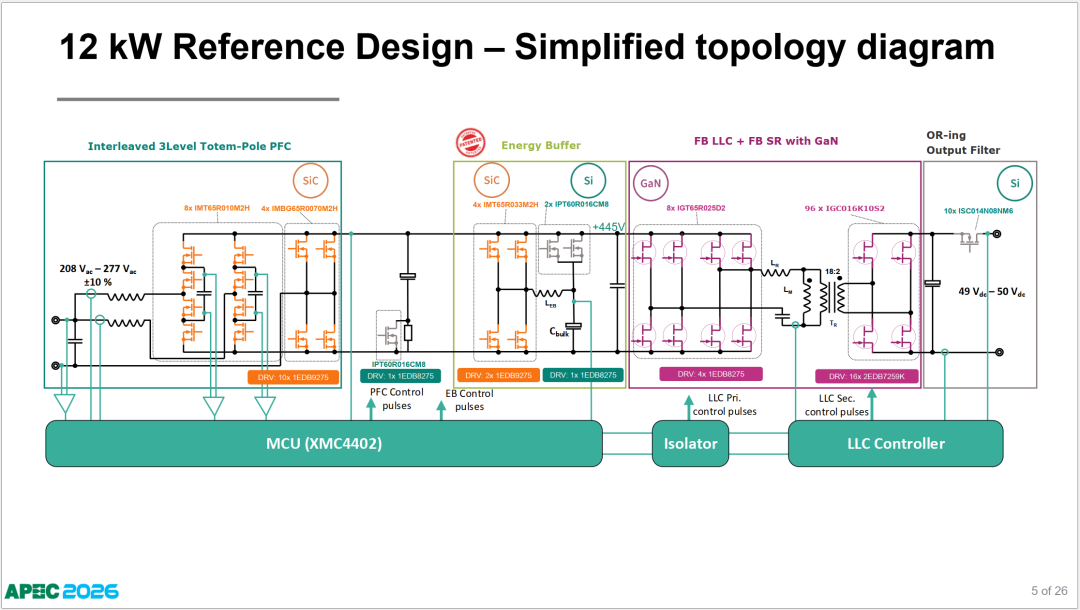Click the "LLC Controller" block
This screenshot has width=1080, height=610.
(x=895, y=443)
